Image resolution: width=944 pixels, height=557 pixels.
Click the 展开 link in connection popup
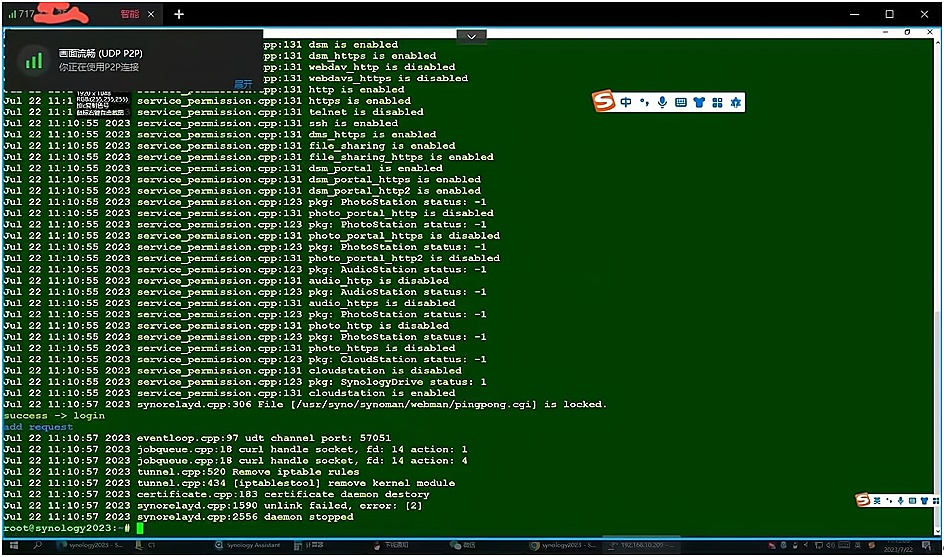point(243,84)
